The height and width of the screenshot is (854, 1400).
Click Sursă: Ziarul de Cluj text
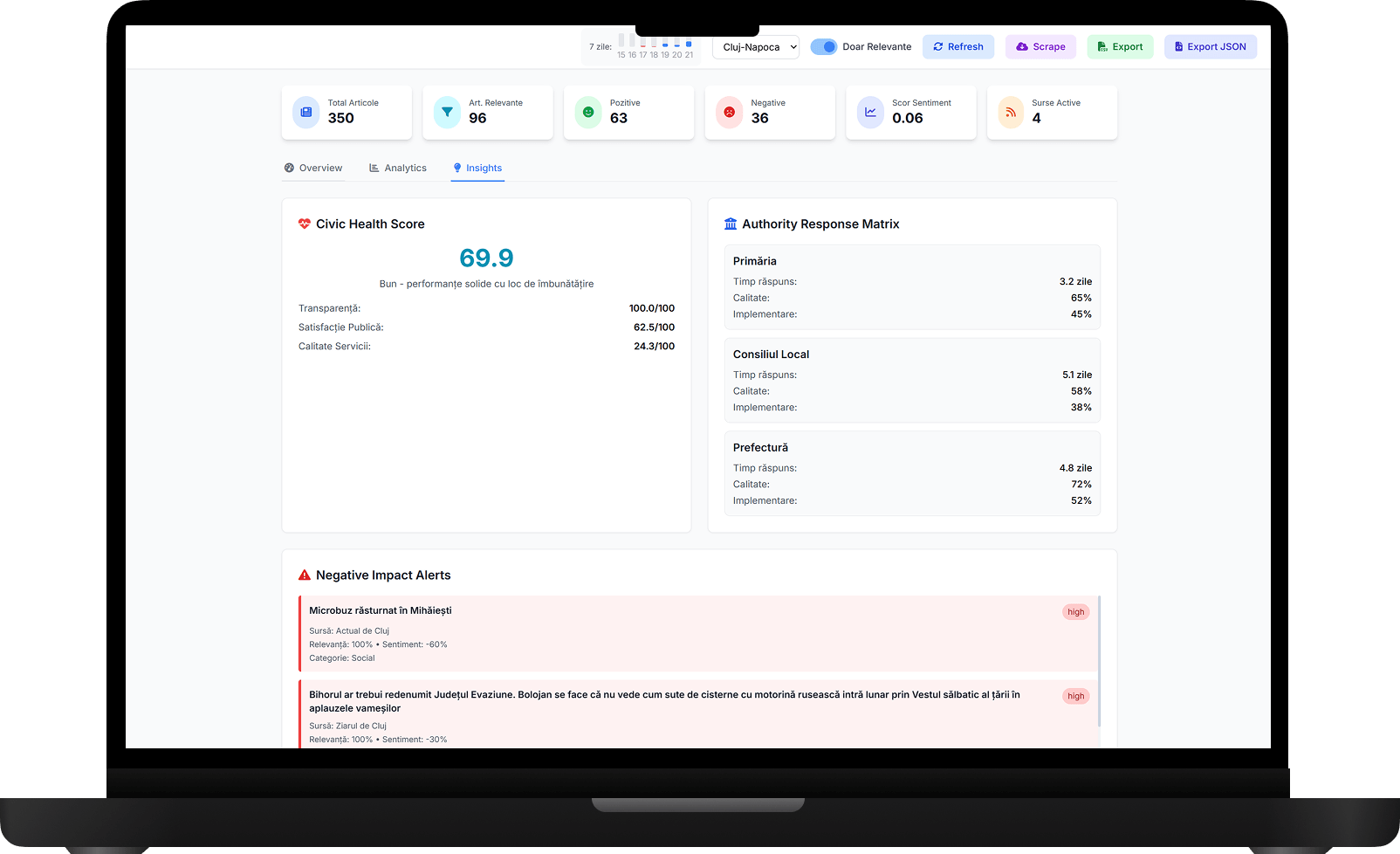[x=347, y=726]
